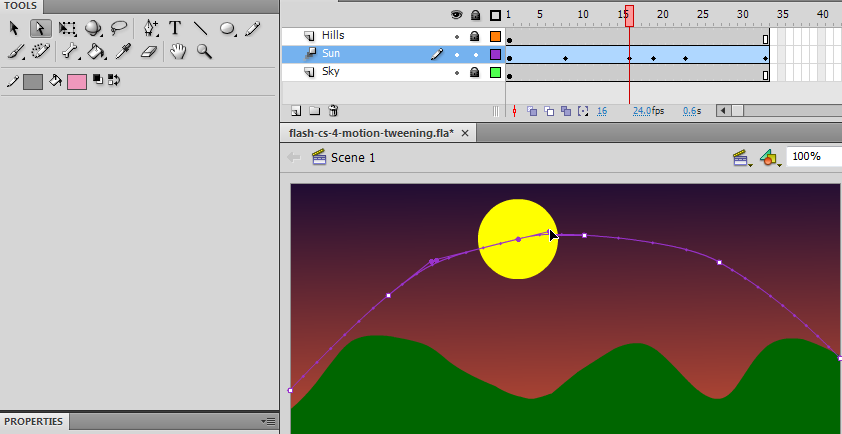The height and width of the screenshot is (434, 842).
Task: Switch to flash-cs-4-motion-tweening.fla tab
Action: [x=371, y=133]
